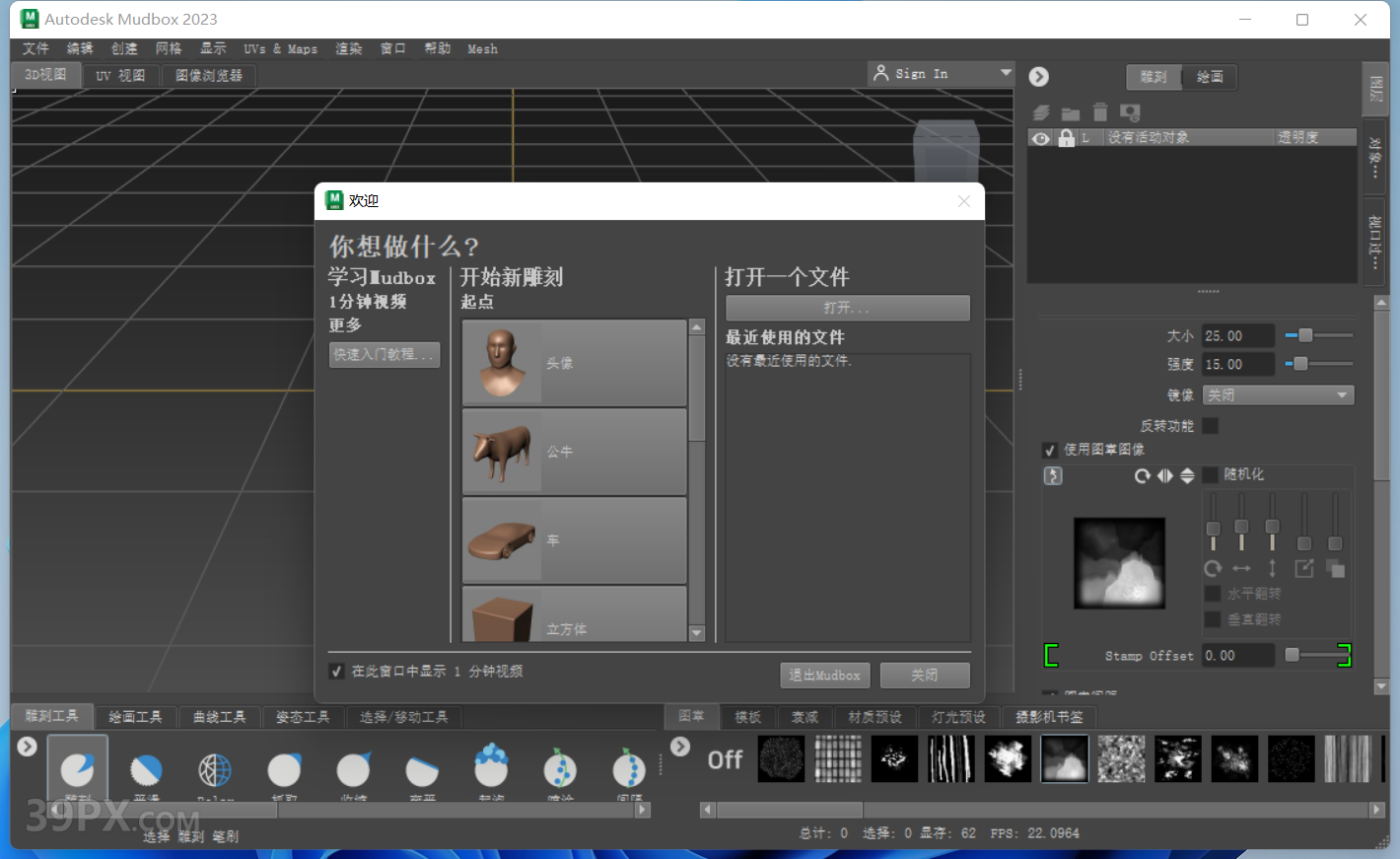The image size is (1400, 859).
Task: Click the 退出Mudbox button
Action: 824,676
